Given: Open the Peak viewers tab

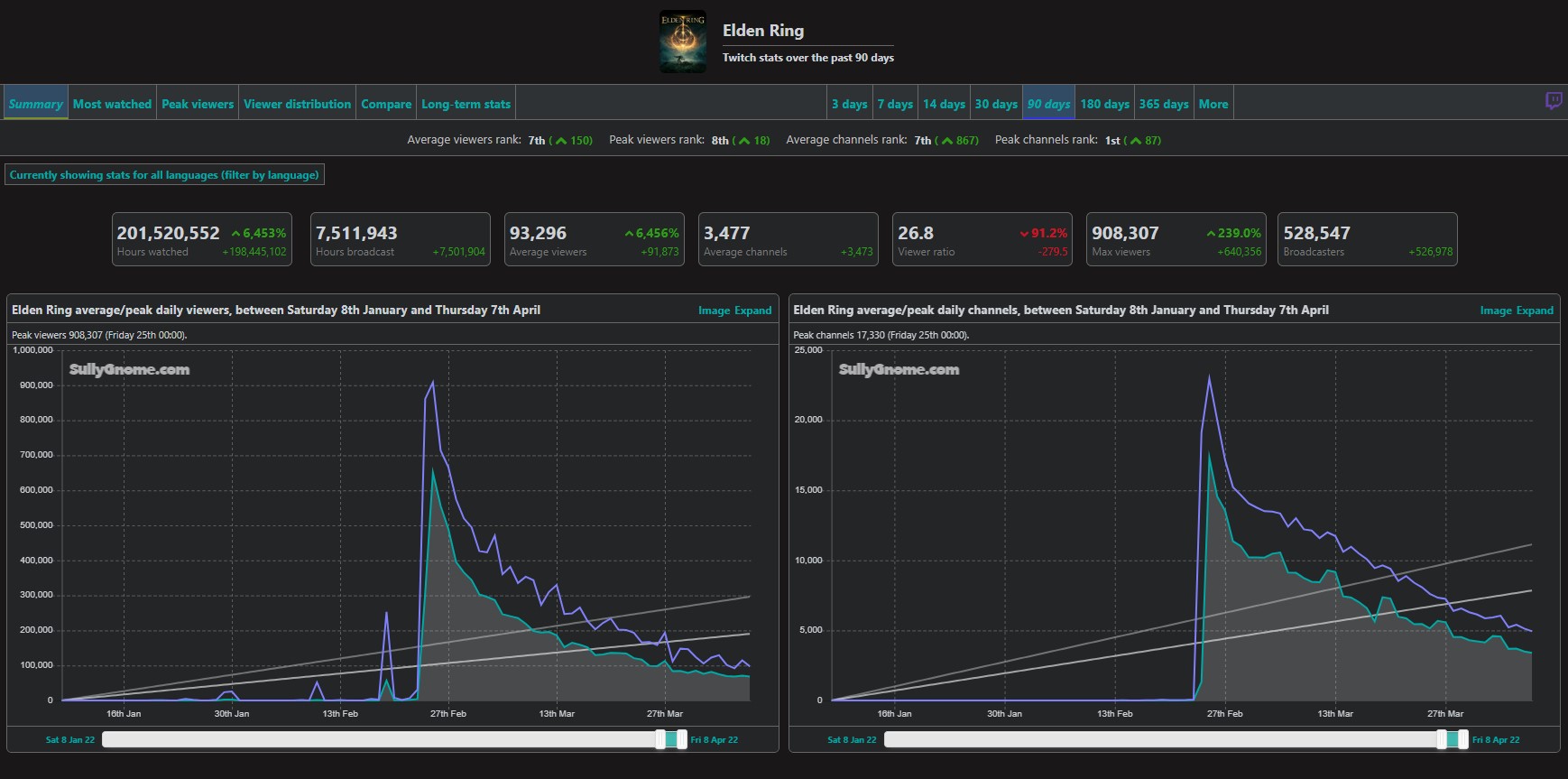Looking at the screenshot, I should (198, 104).
